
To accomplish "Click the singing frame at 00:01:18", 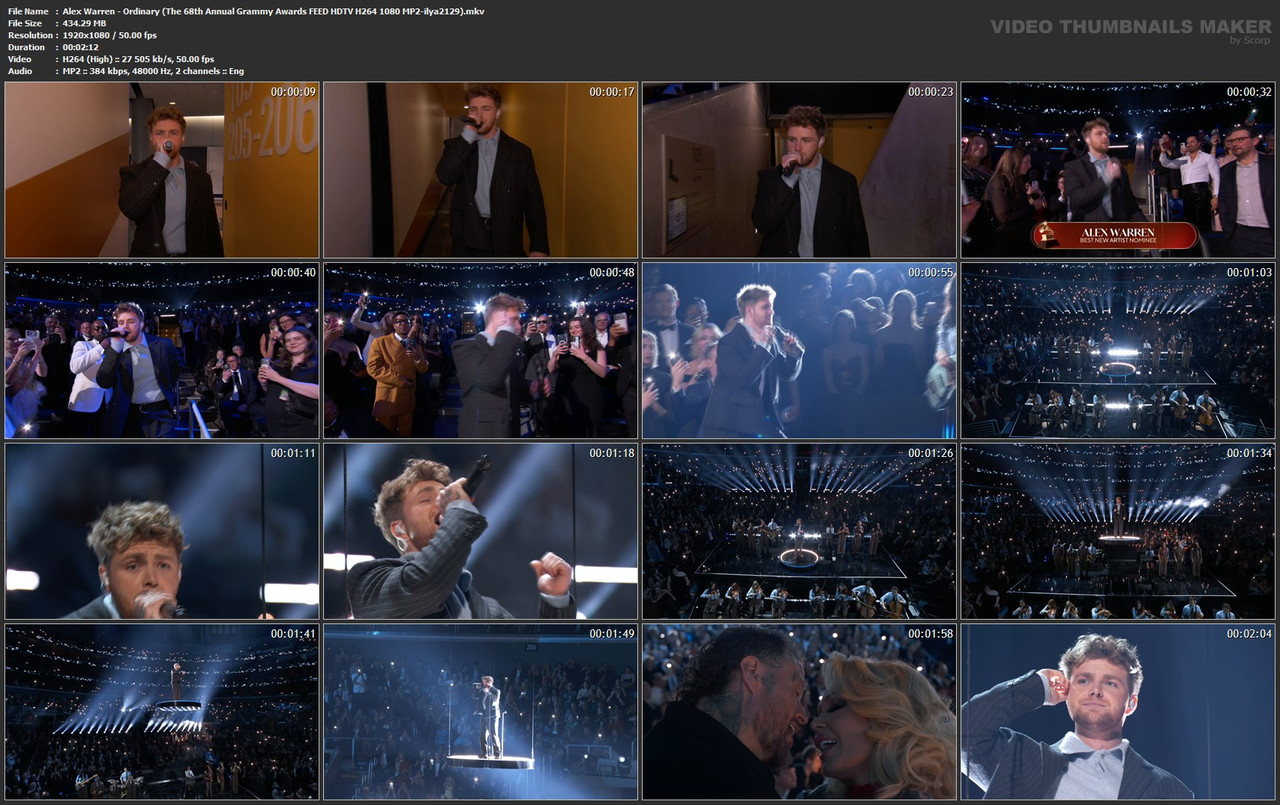I will (x=480, y=532).
